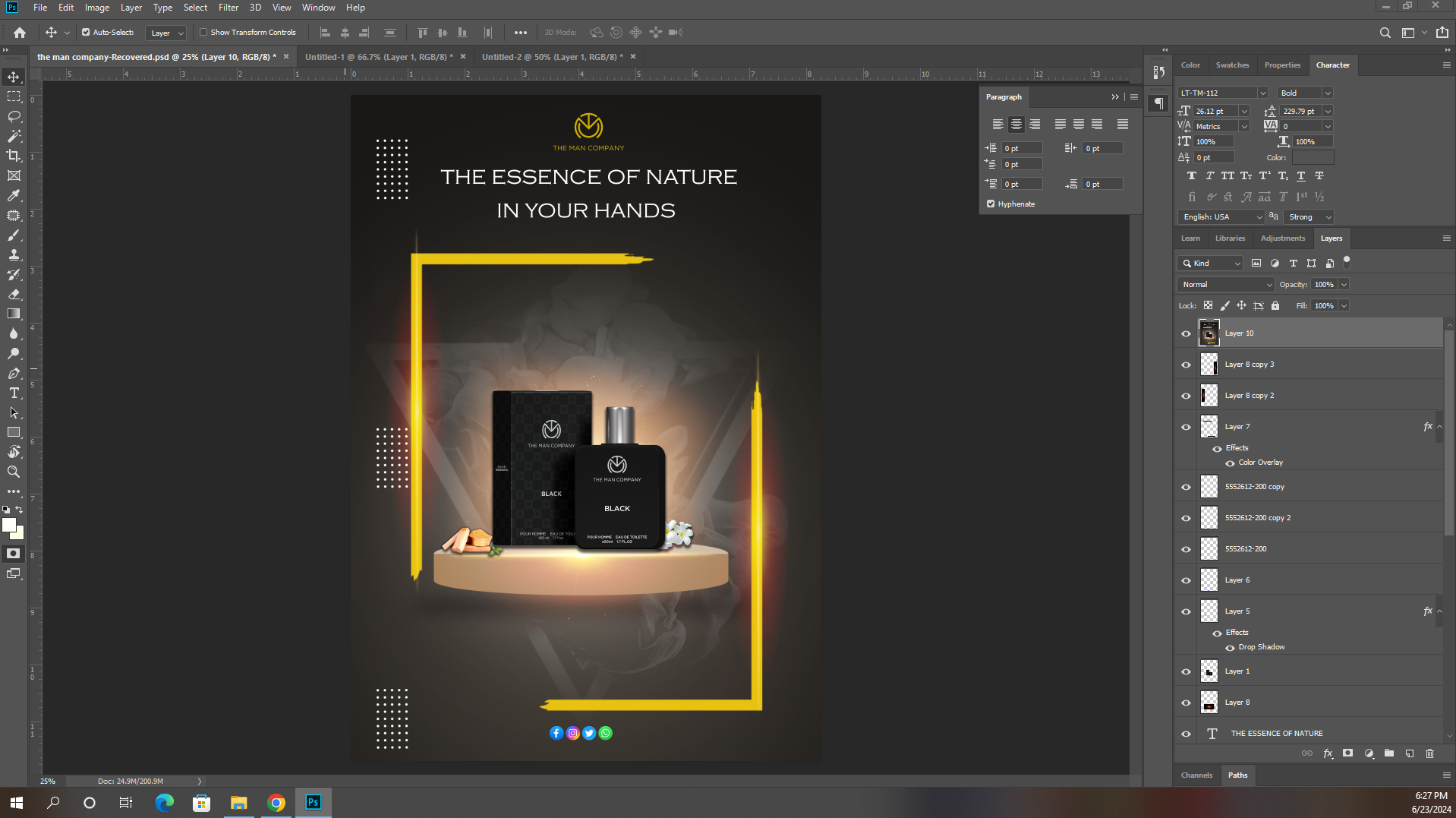The height and width of the screenshot is (818, 1456).
Task: Select the Eyedropper tool
Action: (x=14, y=195)
